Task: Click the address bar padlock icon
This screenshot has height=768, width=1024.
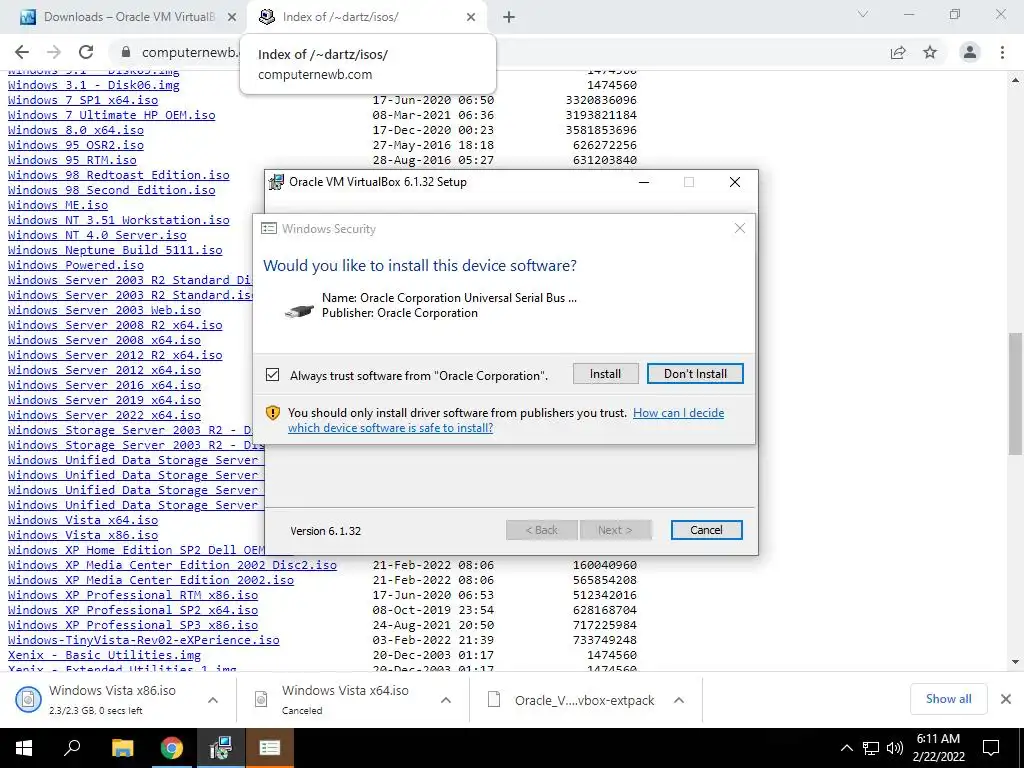Action: (x=126, y=52)
